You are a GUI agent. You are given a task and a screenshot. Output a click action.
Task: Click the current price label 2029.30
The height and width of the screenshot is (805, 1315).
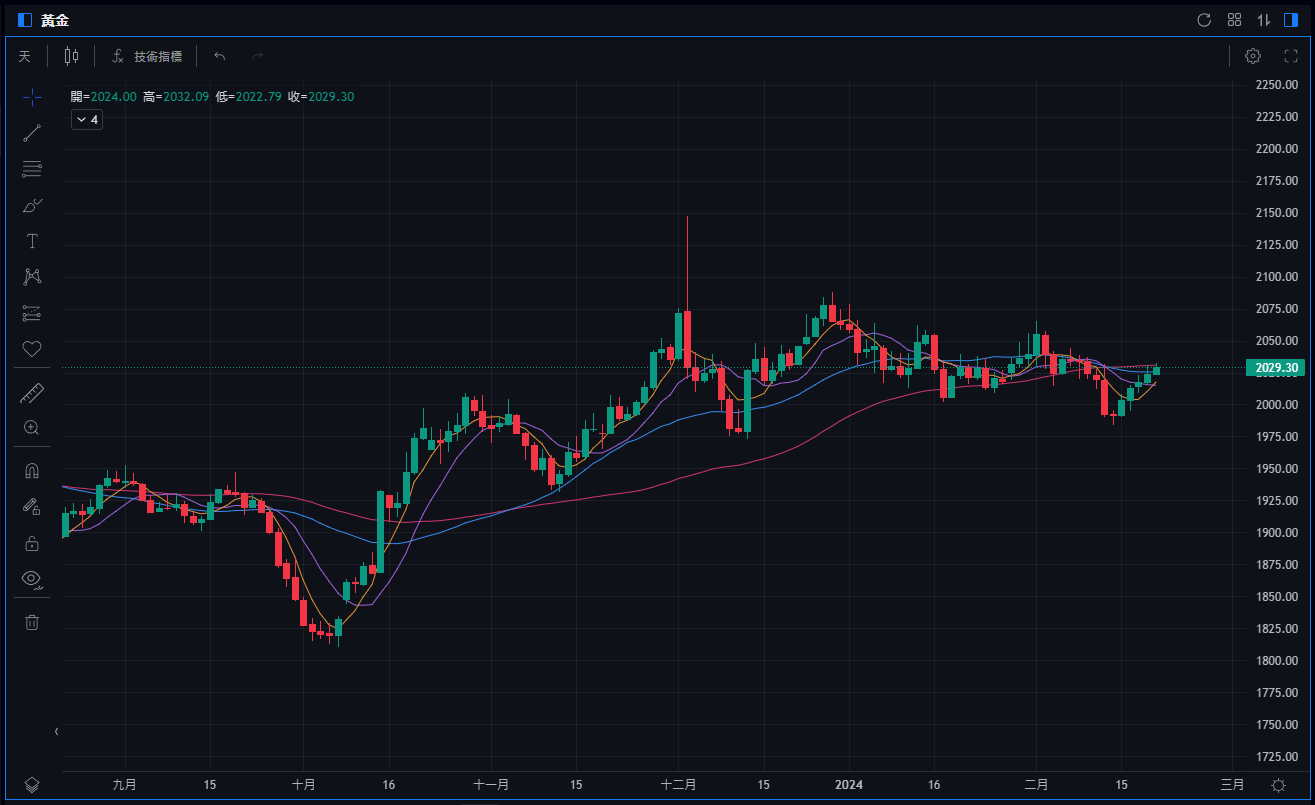[x=1276, y=368]
